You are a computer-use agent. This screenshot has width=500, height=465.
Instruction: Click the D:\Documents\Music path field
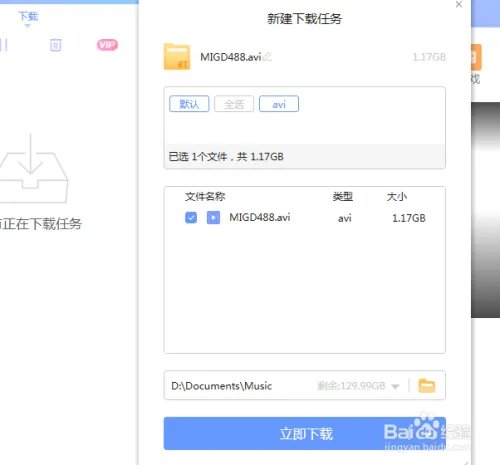[x=305, y=385]
